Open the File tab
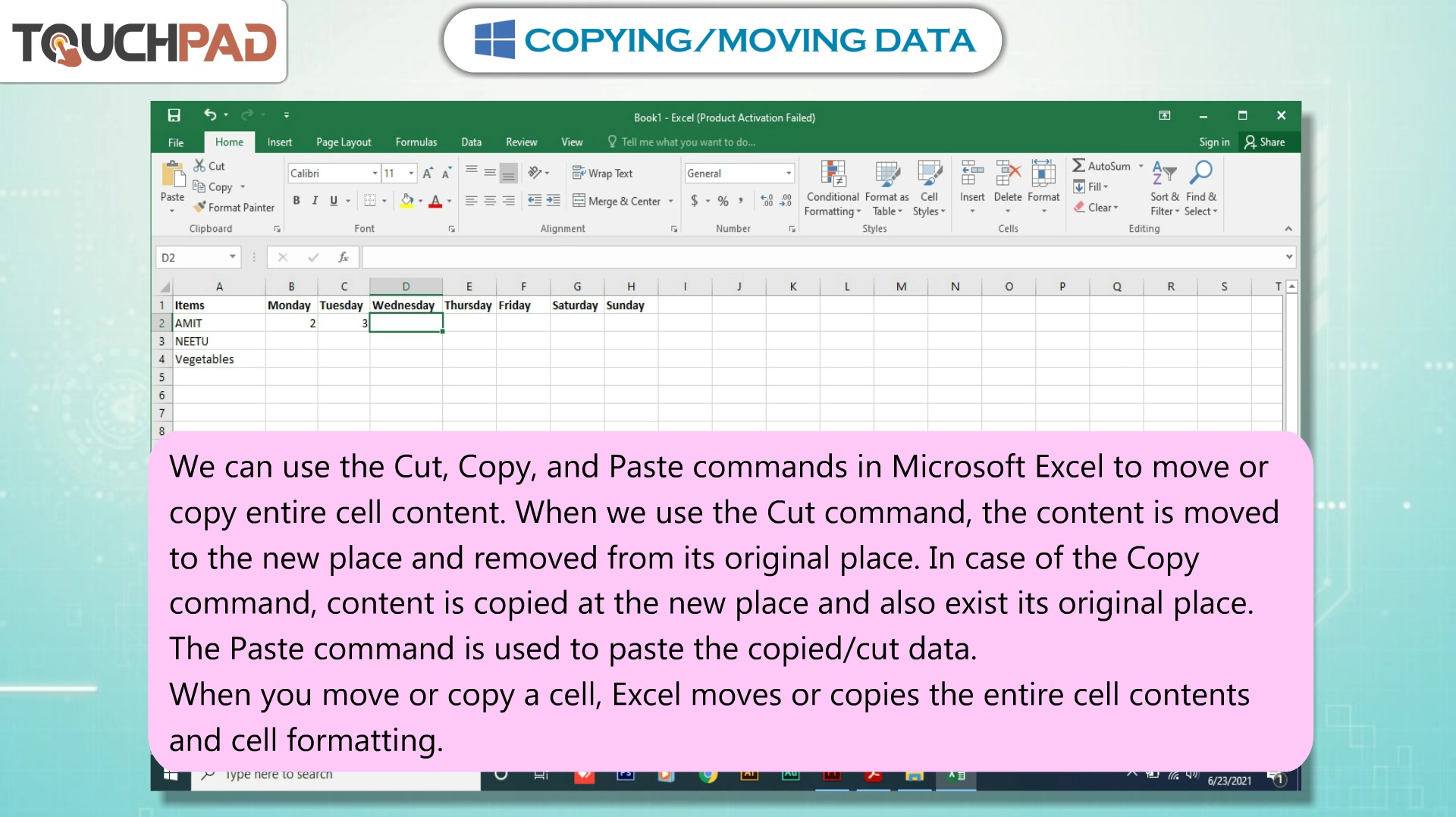This screenshot has height=817, width=1456. 176,142
